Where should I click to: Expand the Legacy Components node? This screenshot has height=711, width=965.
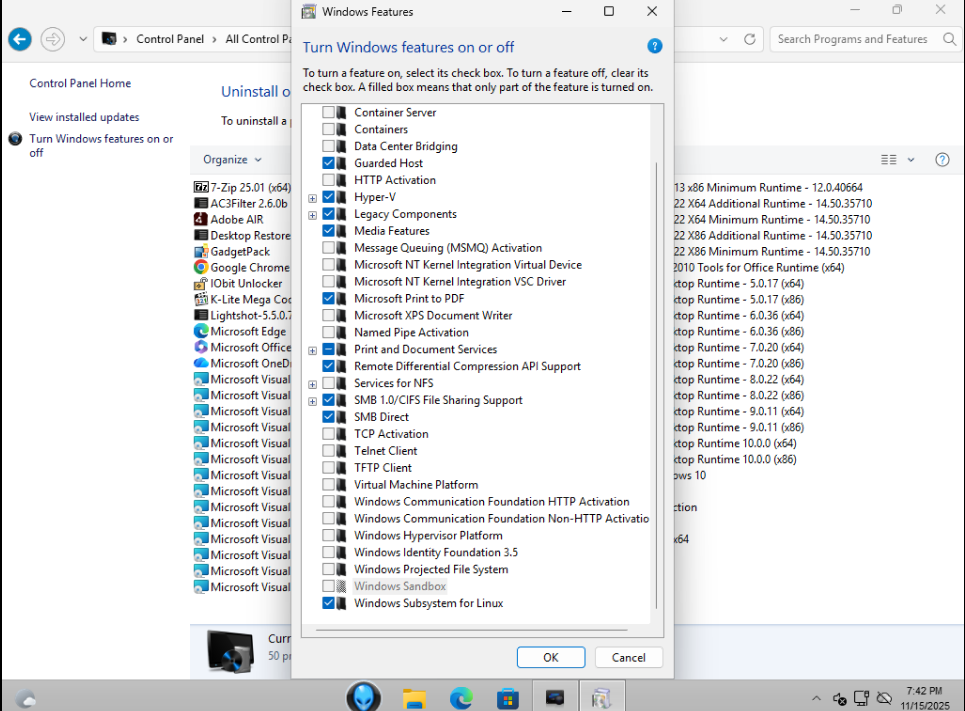click(x=313, y=215)
